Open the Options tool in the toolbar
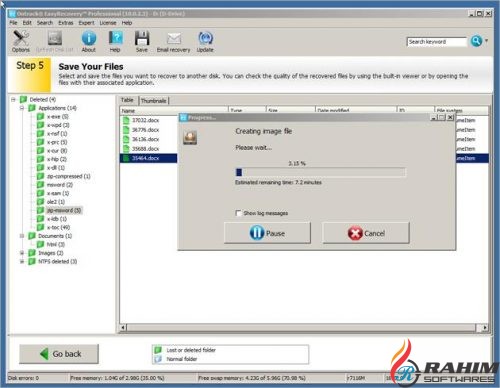The image size is (500, 388). click(21, 41)
